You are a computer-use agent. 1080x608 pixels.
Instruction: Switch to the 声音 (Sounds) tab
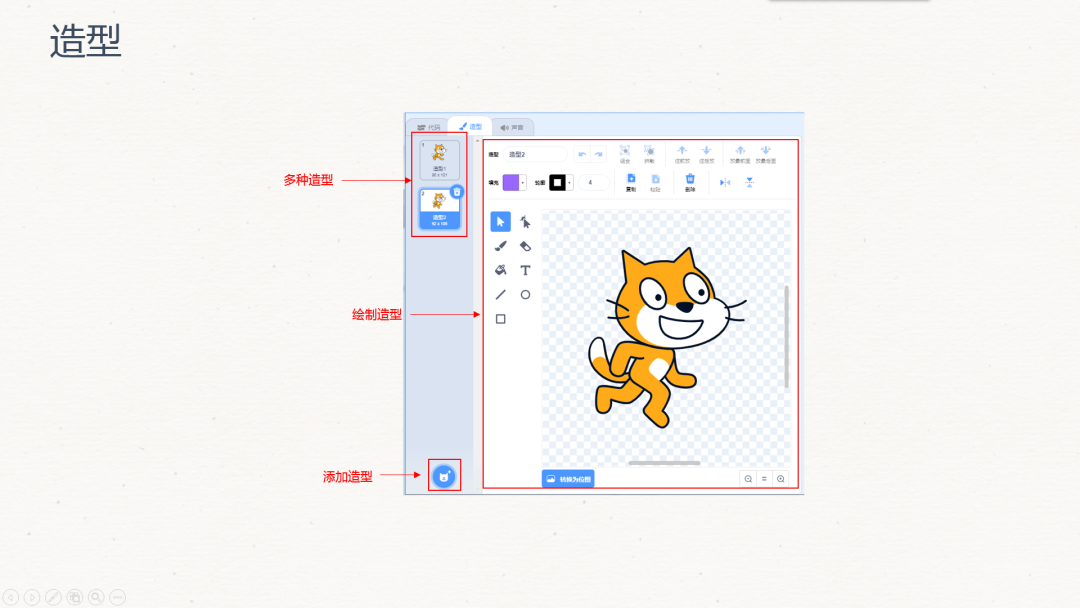click(x=512, y=127)
